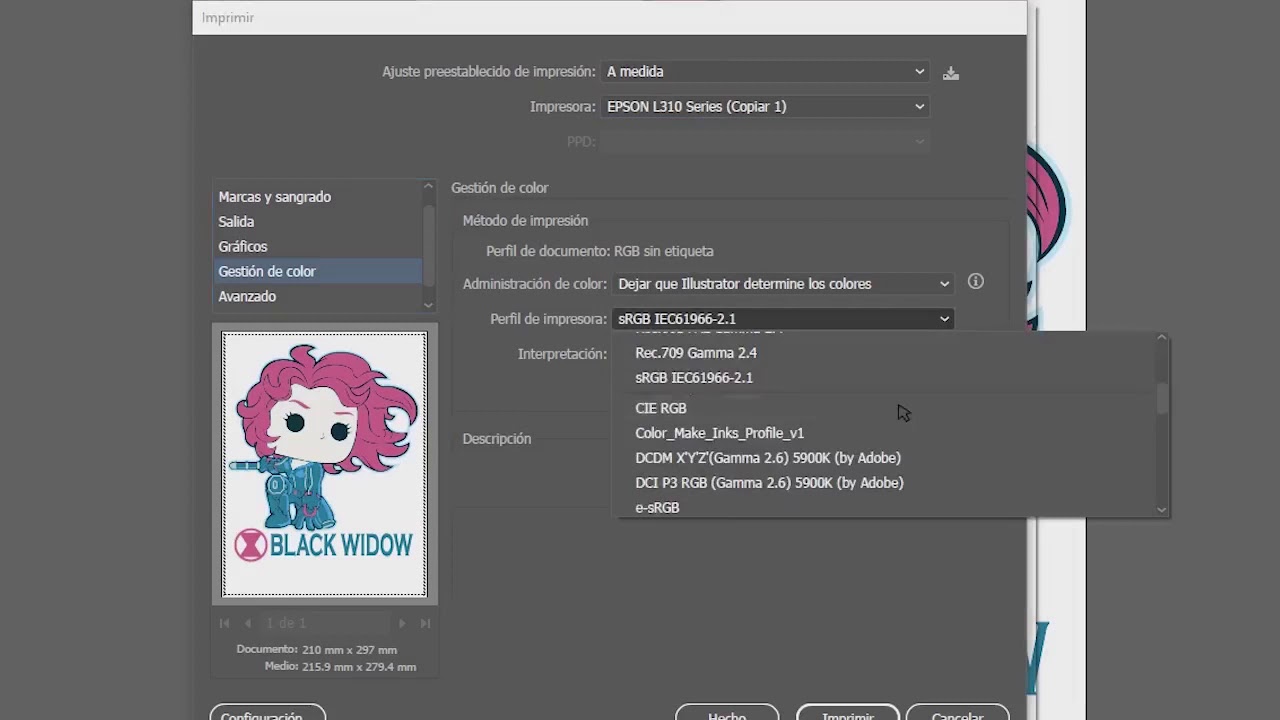Collapse the Perfil de impresora dropdown
1280x720 pixels.
tap(782, 319)
